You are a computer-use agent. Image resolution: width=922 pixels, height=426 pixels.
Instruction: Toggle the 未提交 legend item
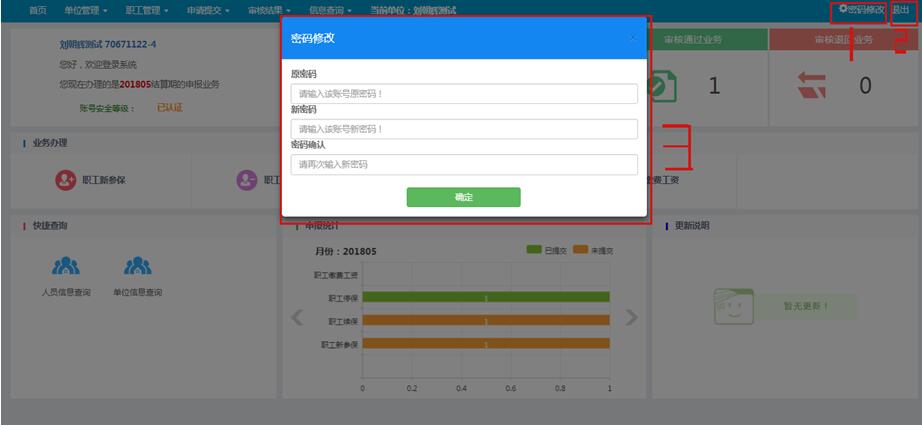click(x=594, y=250)
